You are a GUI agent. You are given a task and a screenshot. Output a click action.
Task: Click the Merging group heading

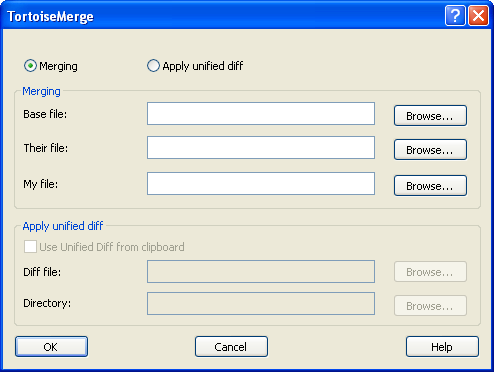click(41, 91)
